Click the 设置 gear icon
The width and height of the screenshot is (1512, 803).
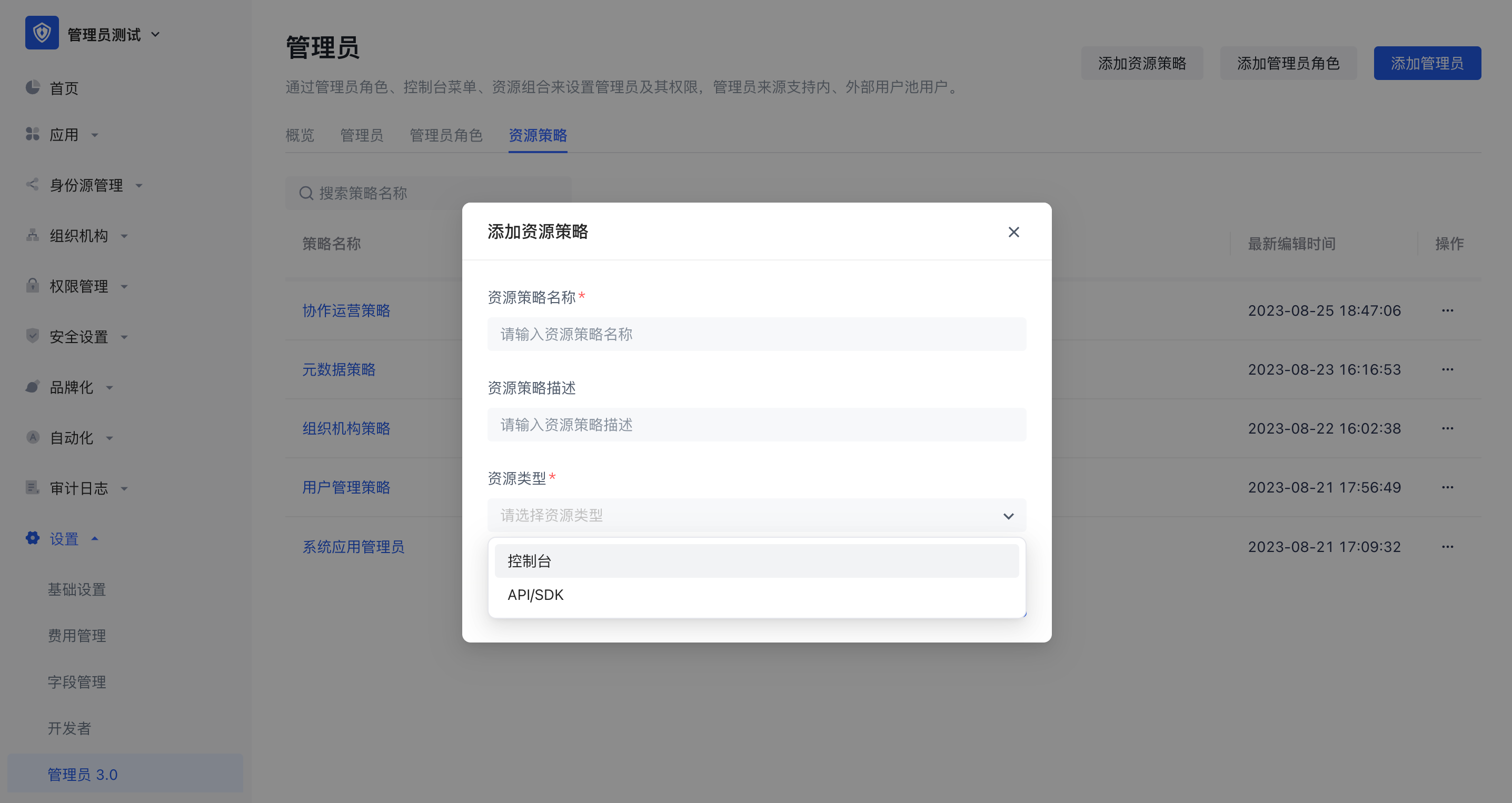[x=33, y=538]
